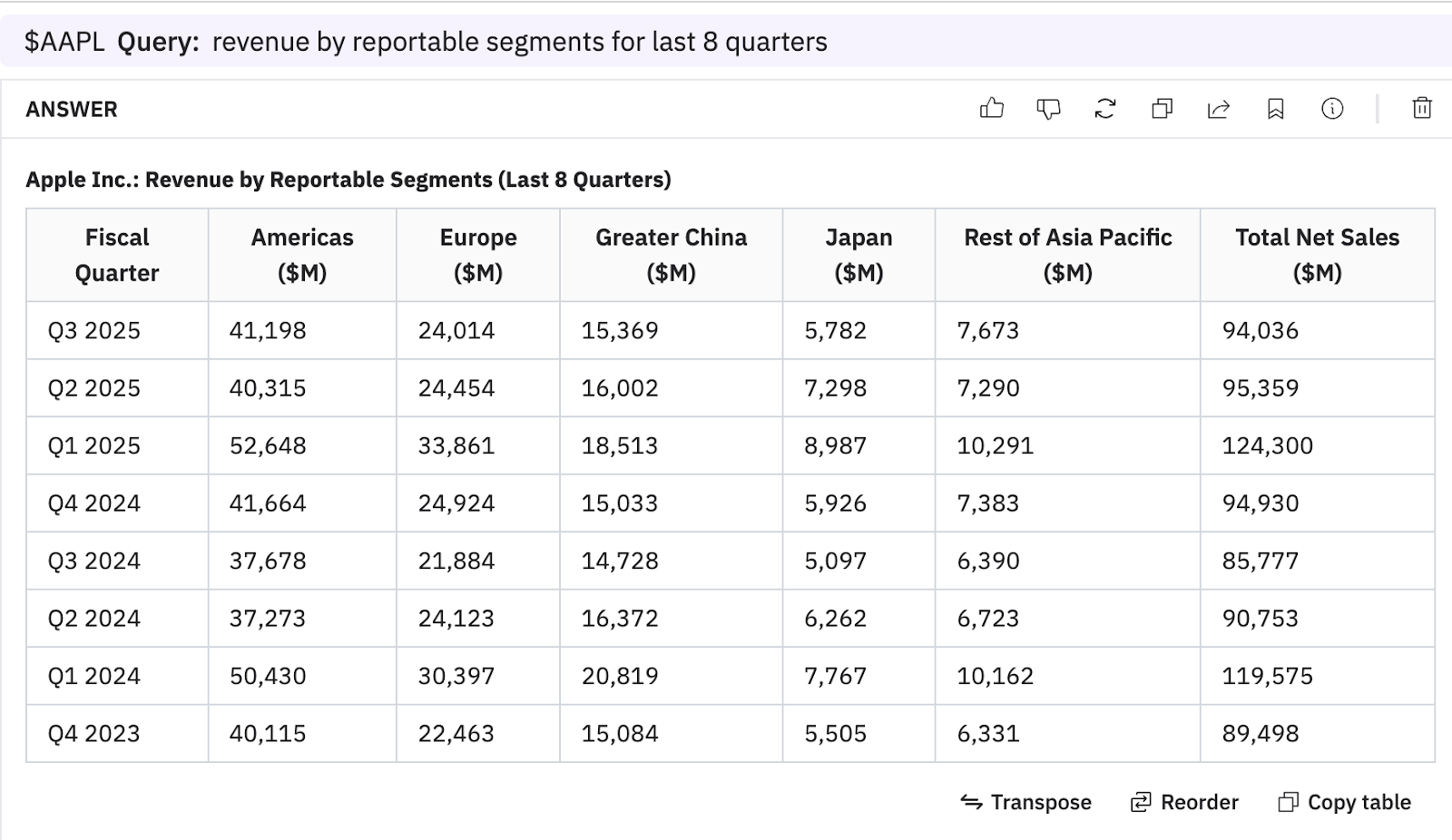Screen dimensions: 1452x840
Task: Click the Fiscal Quarter column header
Action: (x=117, y=255)
